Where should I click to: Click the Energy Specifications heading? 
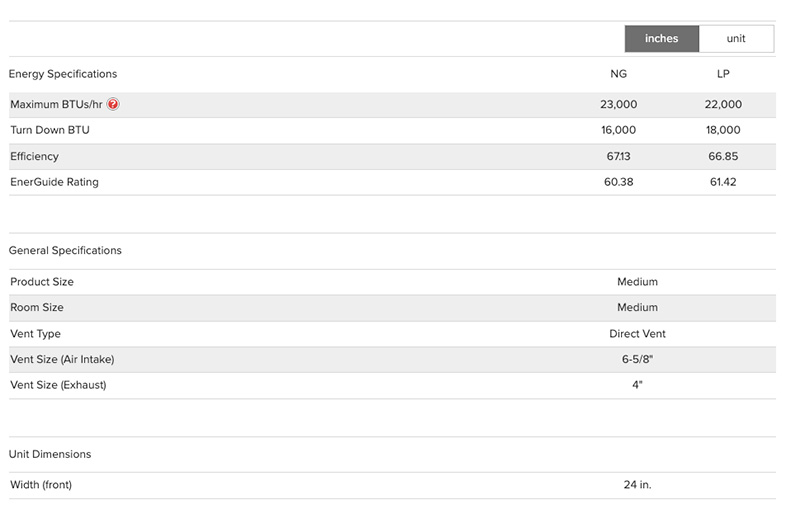63,74
